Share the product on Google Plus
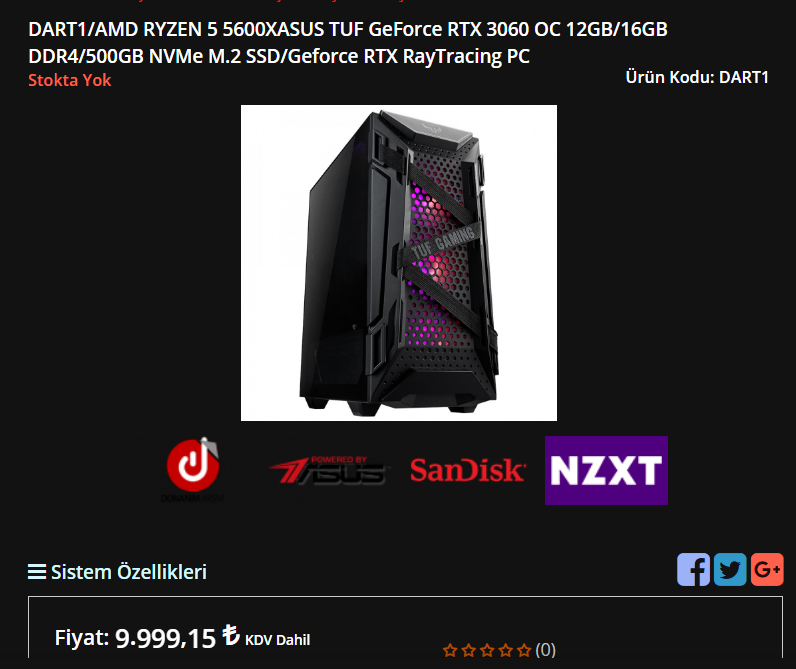Viewport: 796px width, 669px height. (767, 570)
